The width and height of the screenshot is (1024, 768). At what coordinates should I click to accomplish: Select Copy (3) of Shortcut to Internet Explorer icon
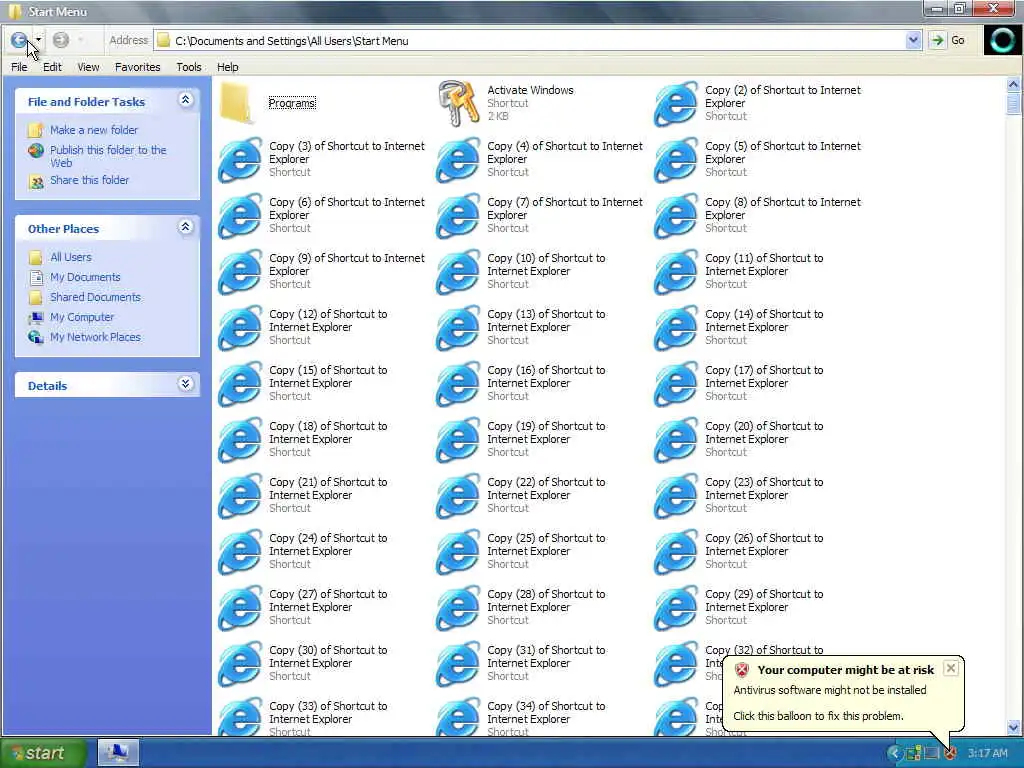click(x=240, y=159)
